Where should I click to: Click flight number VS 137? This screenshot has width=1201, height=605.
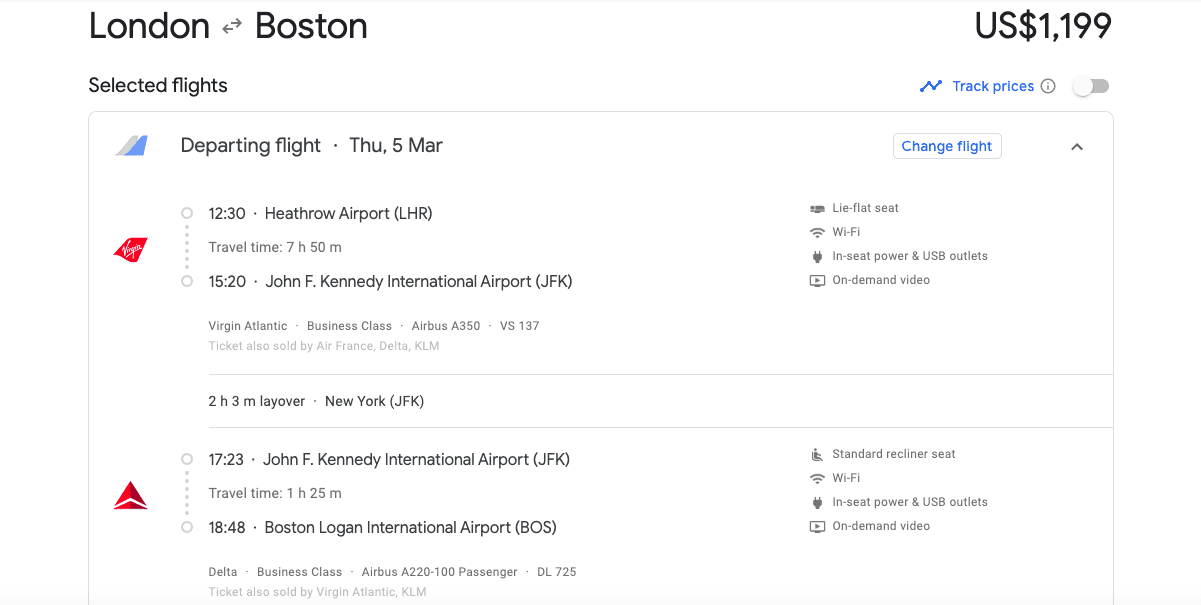(518, 326)
